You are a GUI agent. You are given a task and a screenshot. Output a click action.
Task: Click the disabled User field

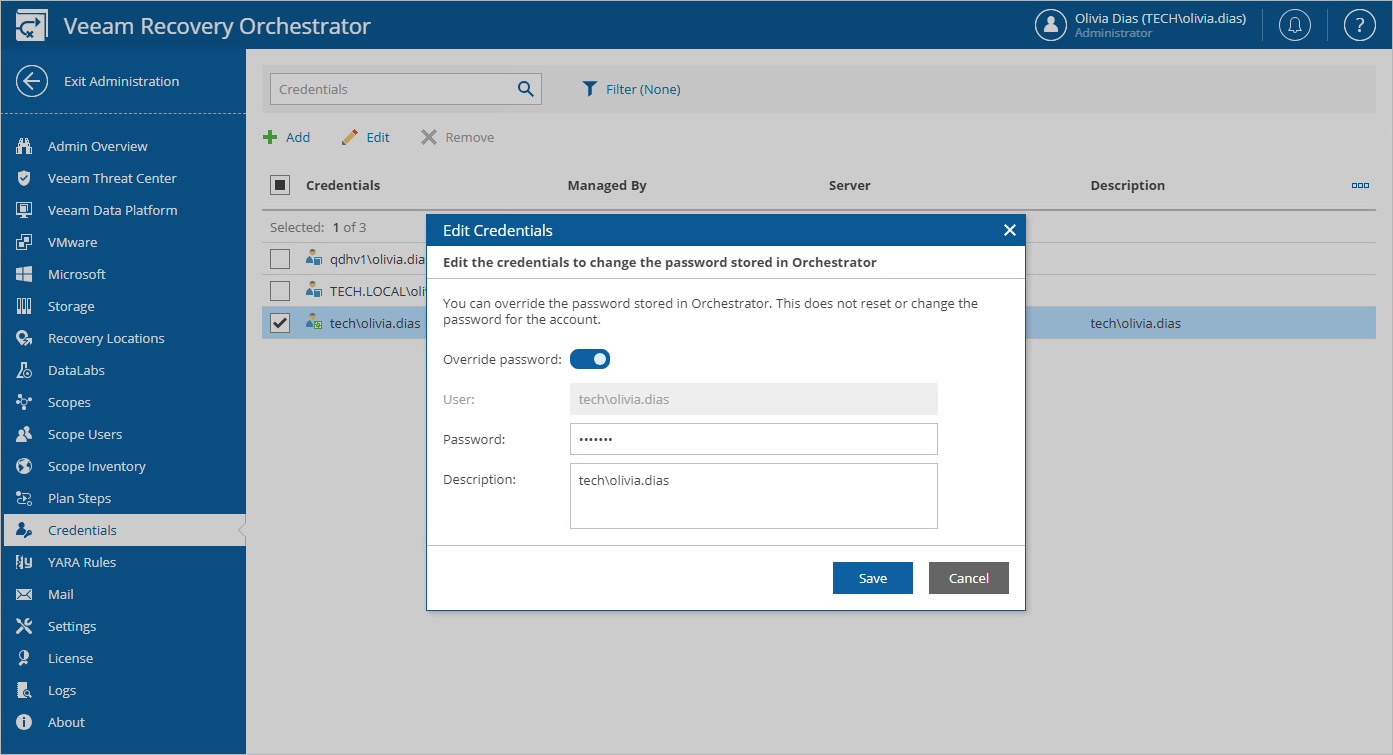tap(754, 399)
